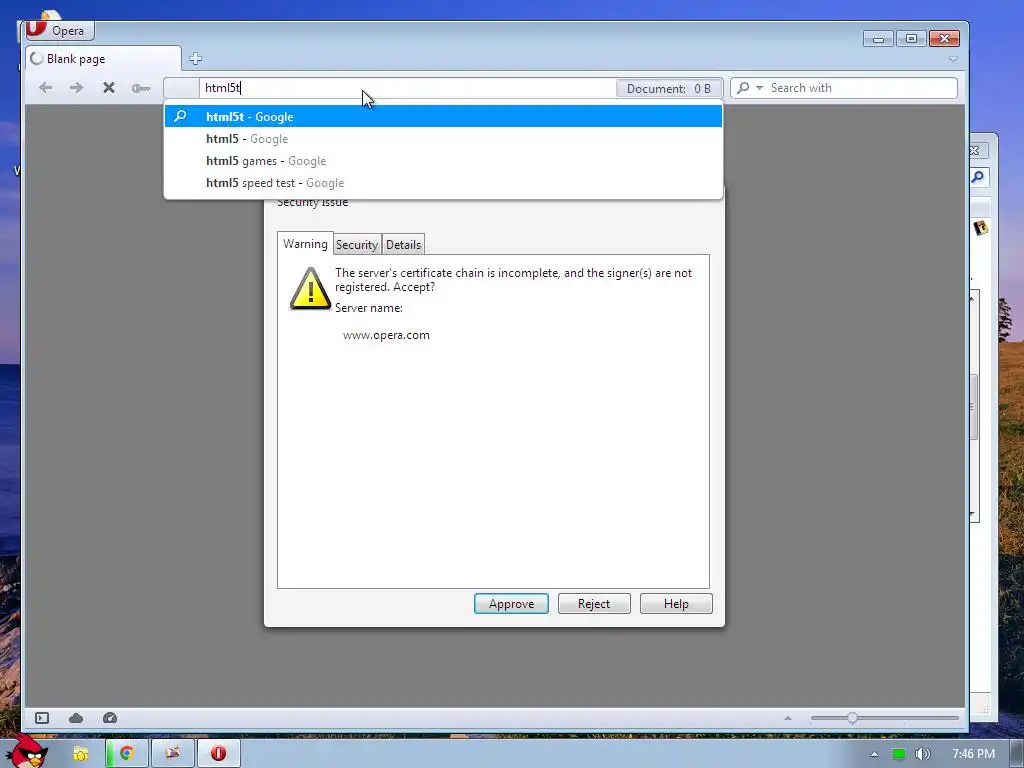Screen dimensions: 1024x768
Task: Open the Opera menu button
Action: 58,30
